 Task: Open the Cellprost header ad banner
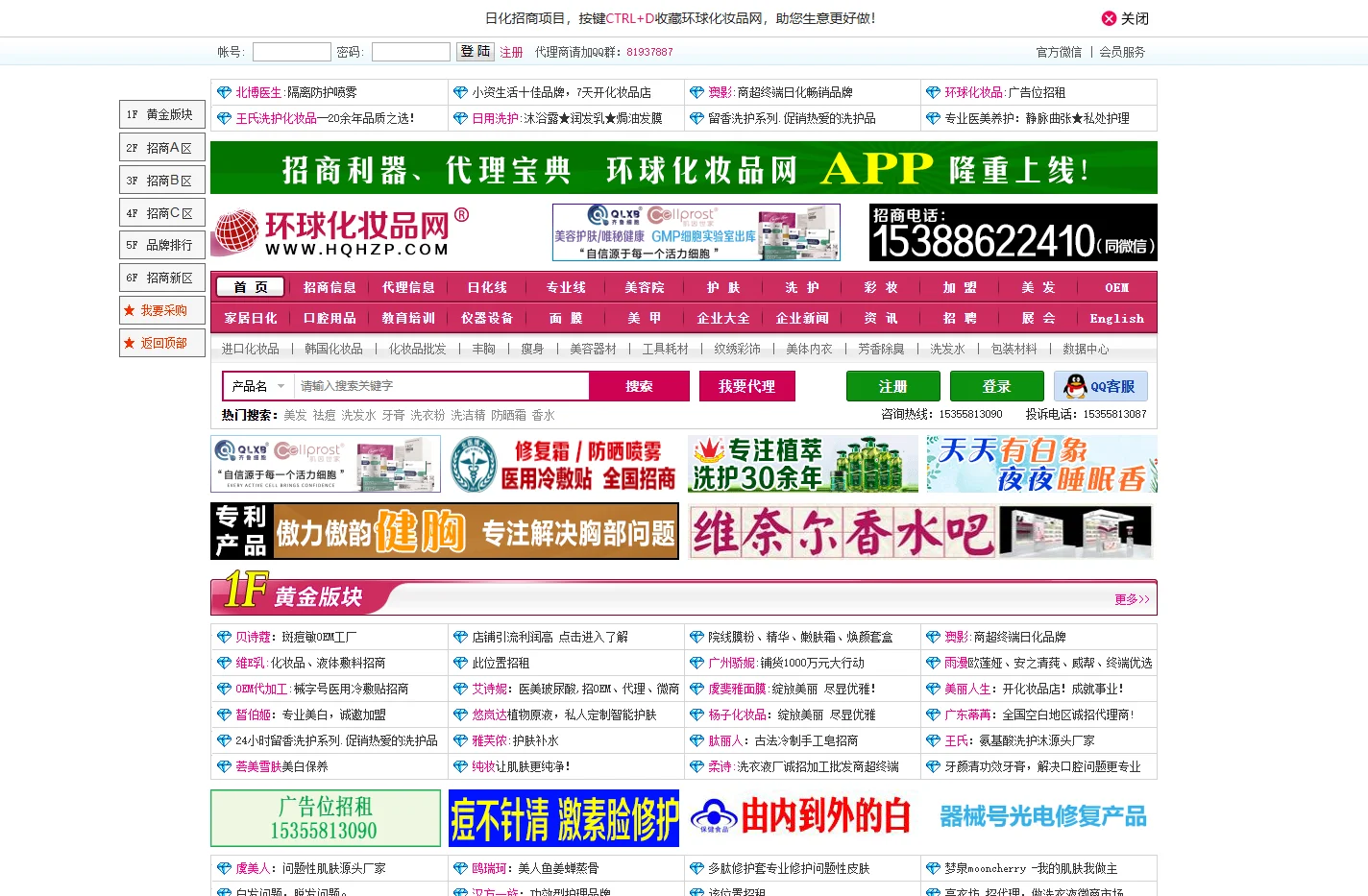coord(696,232)
